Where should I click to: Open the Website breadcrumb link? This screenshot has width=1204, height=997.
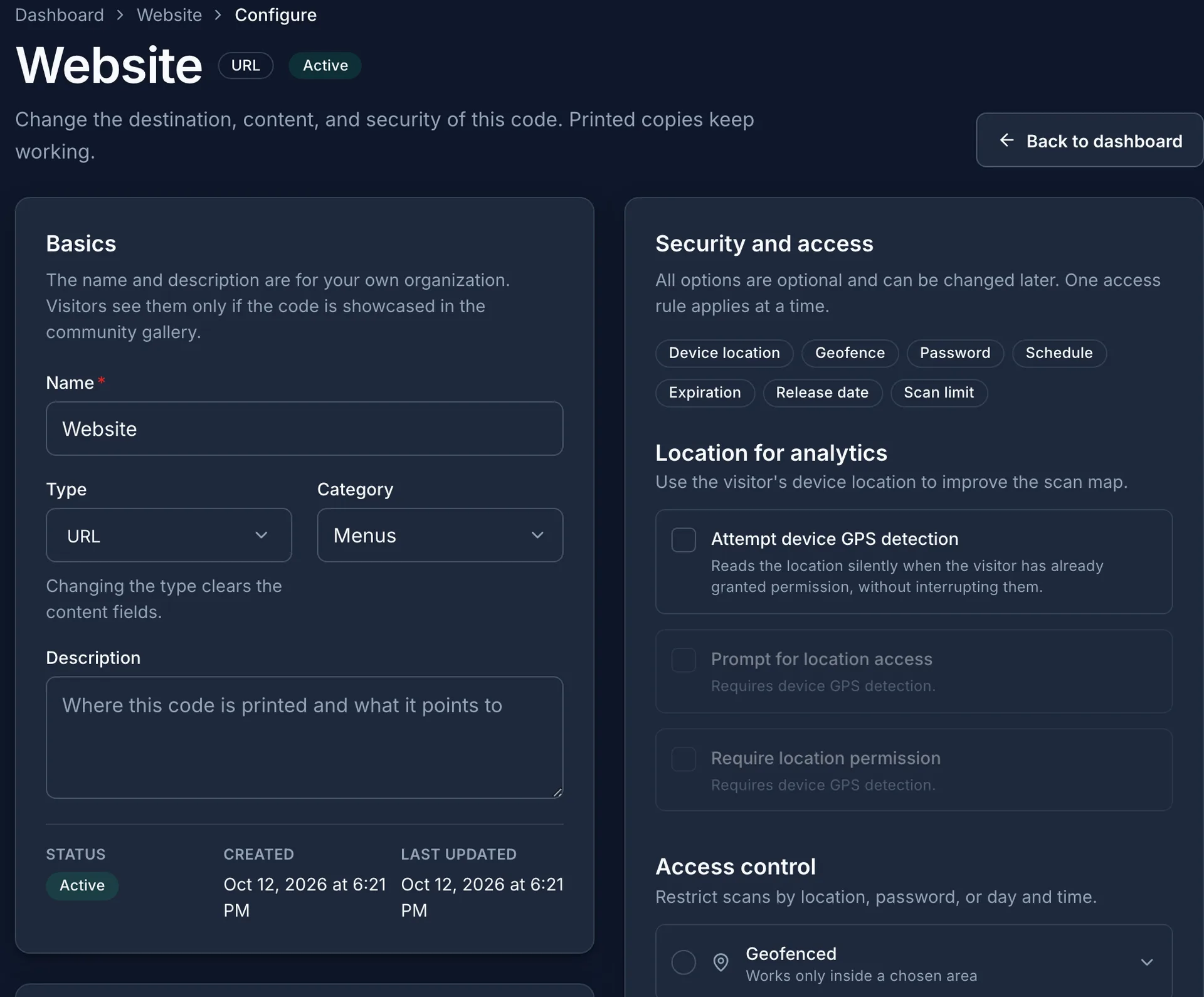pos(169,15)
